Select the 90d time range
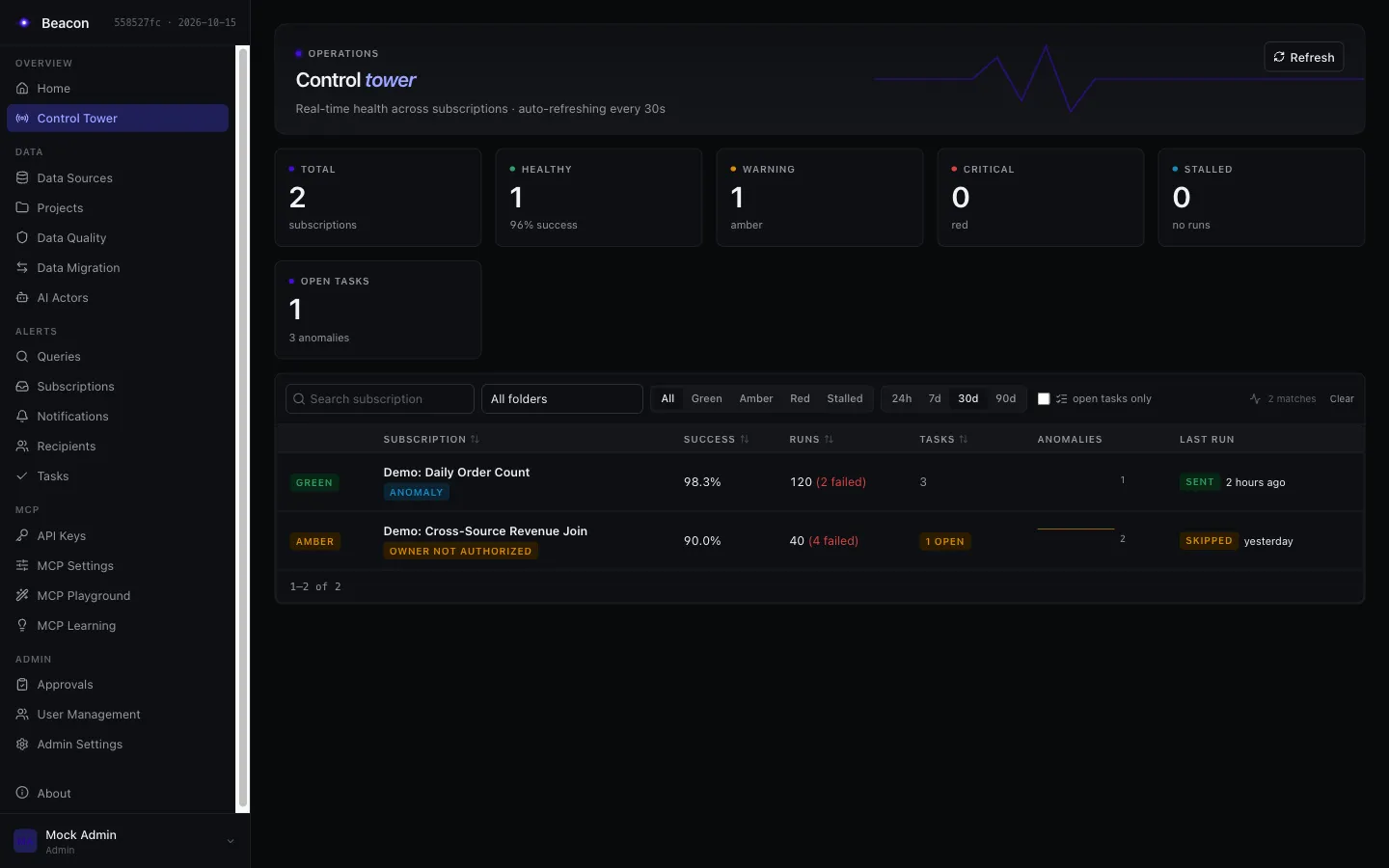This screenshot has height=868, width=1389. click(1006, 399)
